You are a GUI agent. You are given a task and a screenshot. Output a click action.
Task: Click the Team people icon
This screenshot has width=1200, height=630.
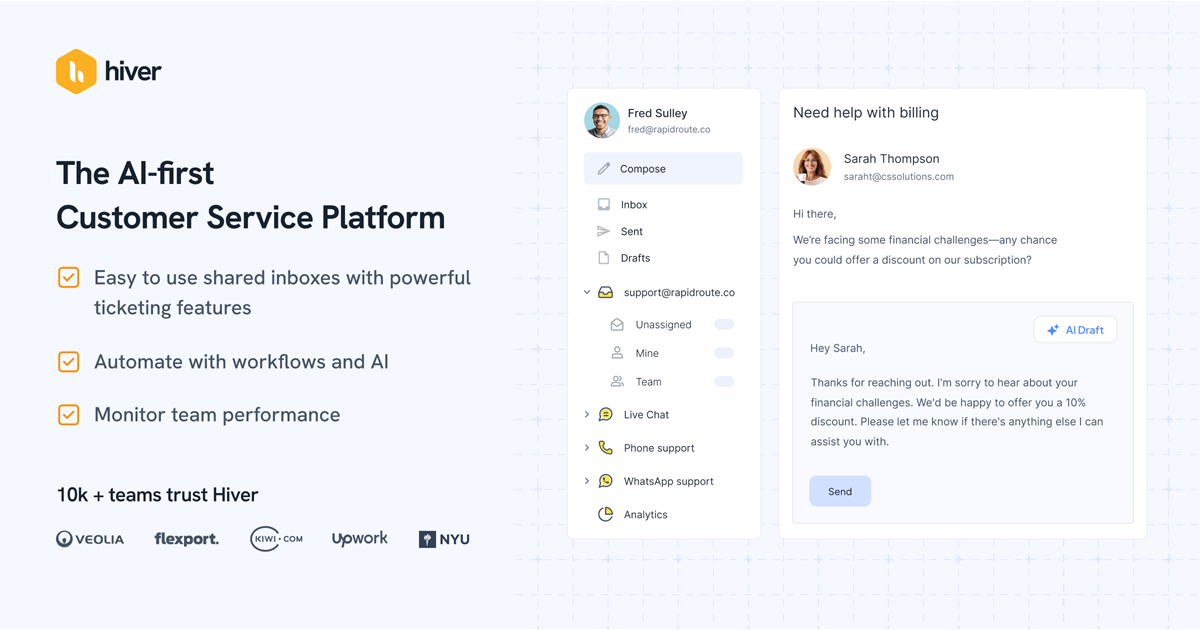click(617, 382)
